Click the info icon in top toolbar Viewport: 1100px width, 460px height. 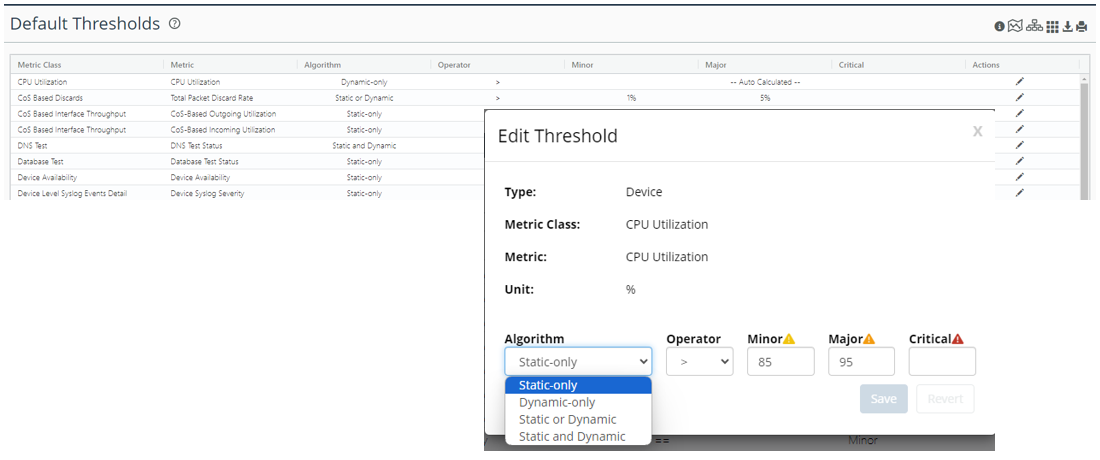[x=999, y=27]
